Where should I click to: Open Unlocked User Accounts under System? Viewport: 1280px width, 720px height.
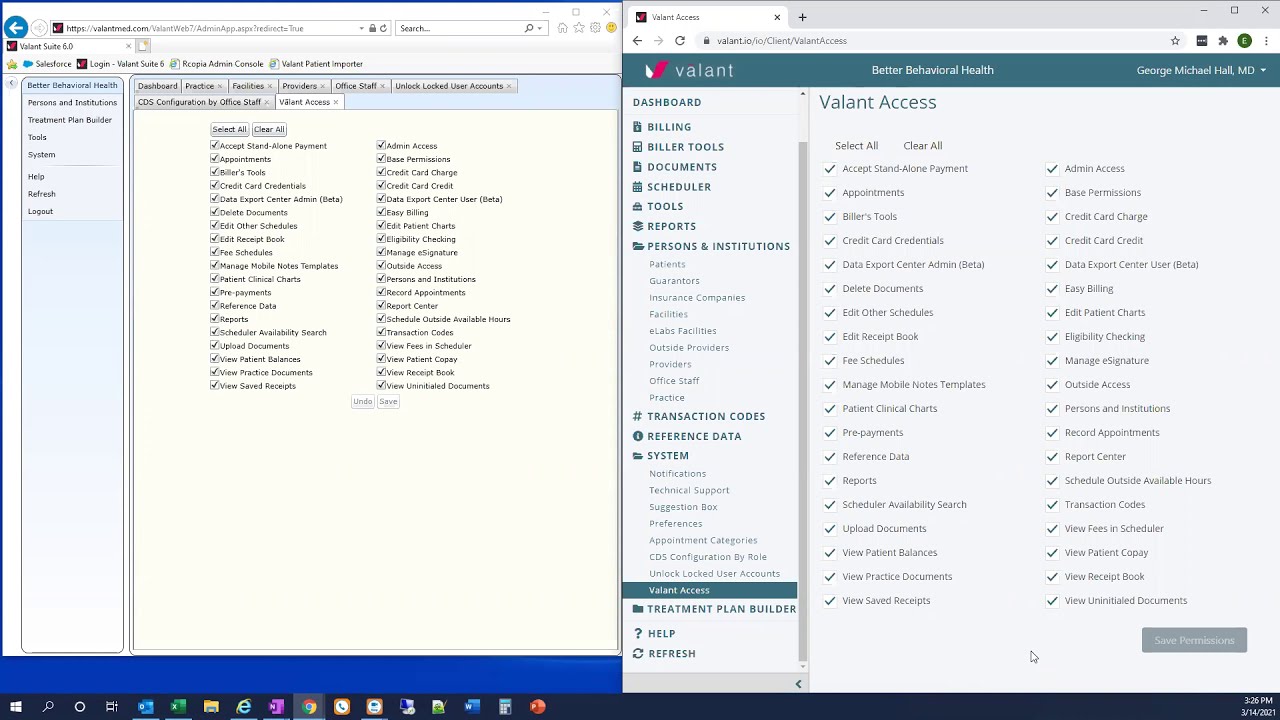tap(714, 574)
